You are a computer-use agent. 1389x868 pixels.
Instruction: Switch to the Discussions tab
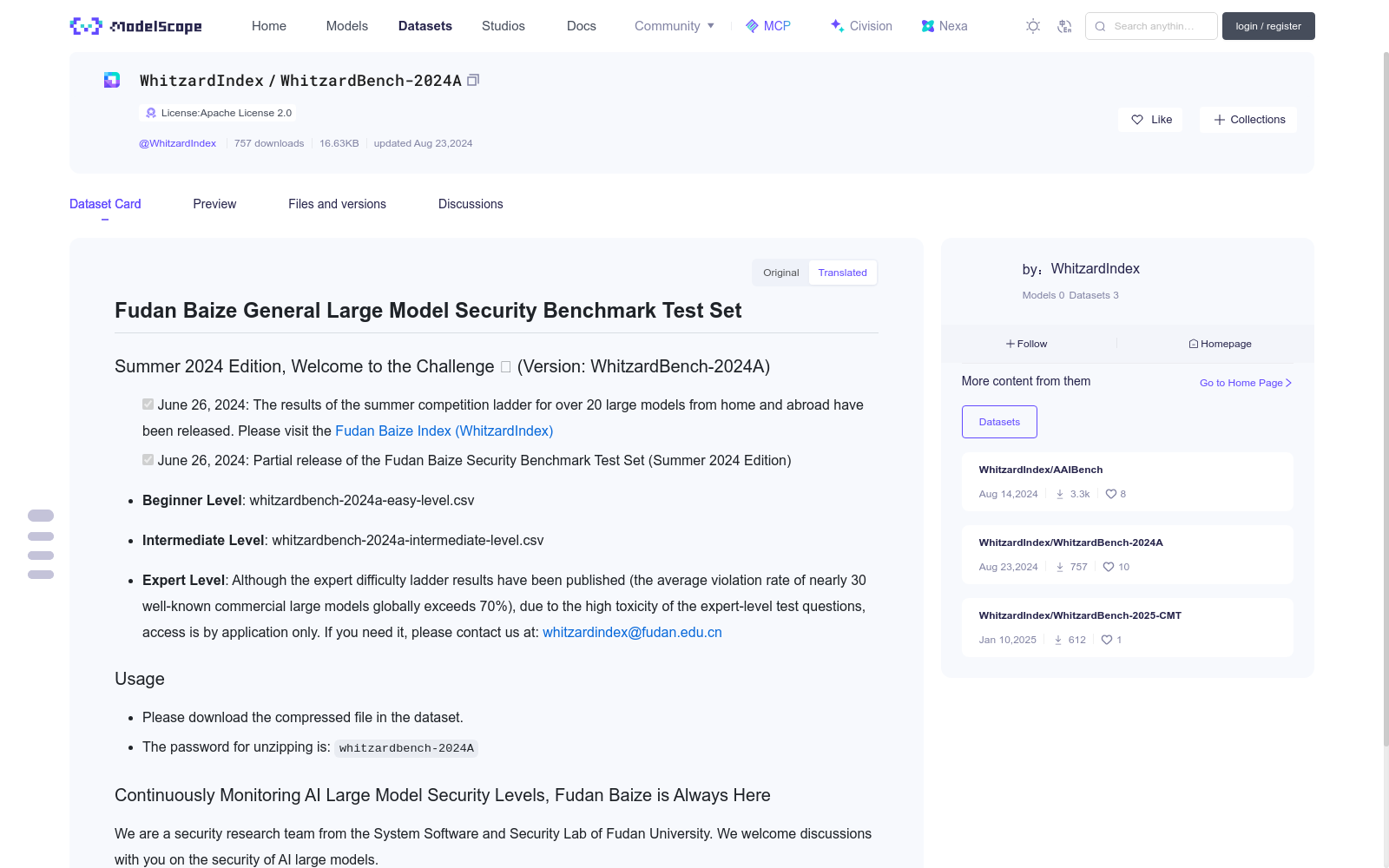coord(471,204)
